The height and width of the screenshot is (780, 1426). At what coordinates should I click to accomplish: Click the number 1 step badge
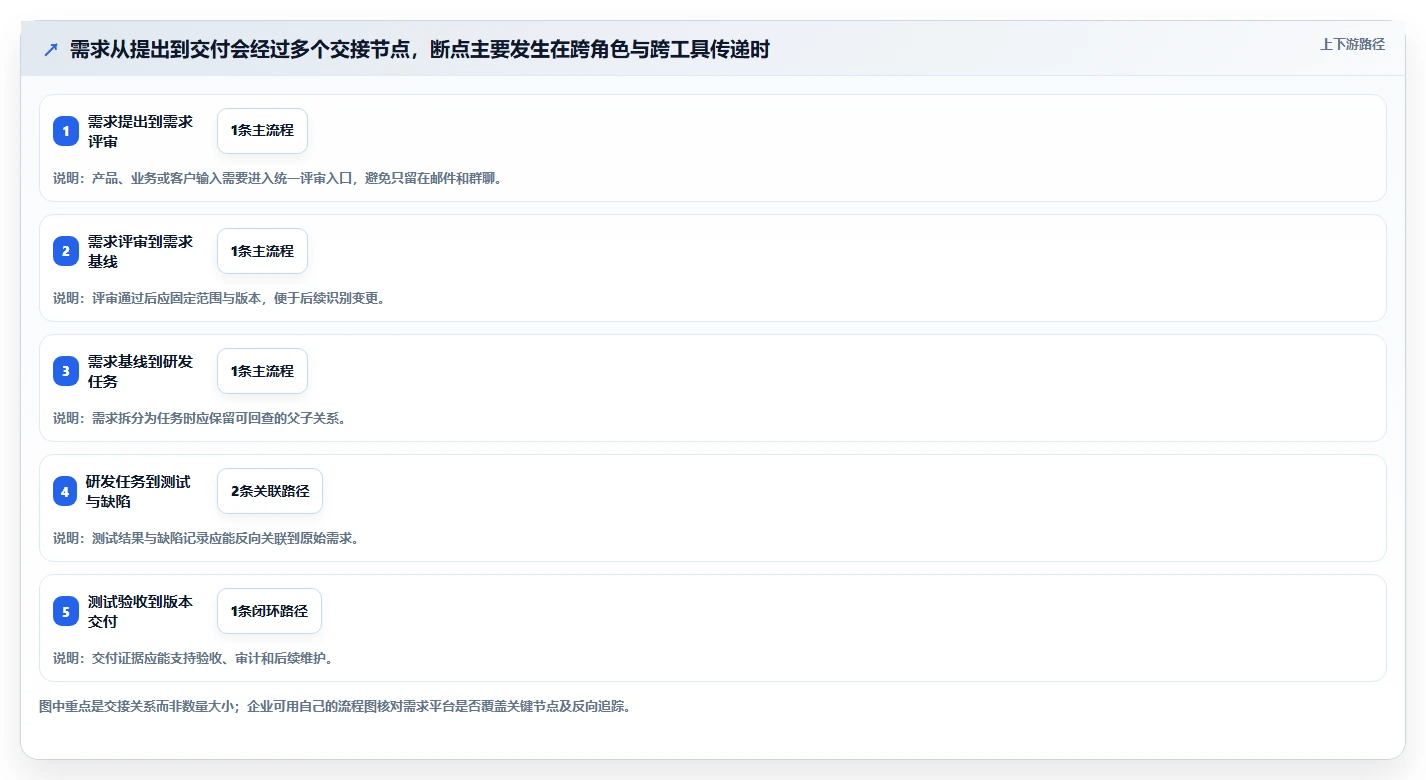66,131
